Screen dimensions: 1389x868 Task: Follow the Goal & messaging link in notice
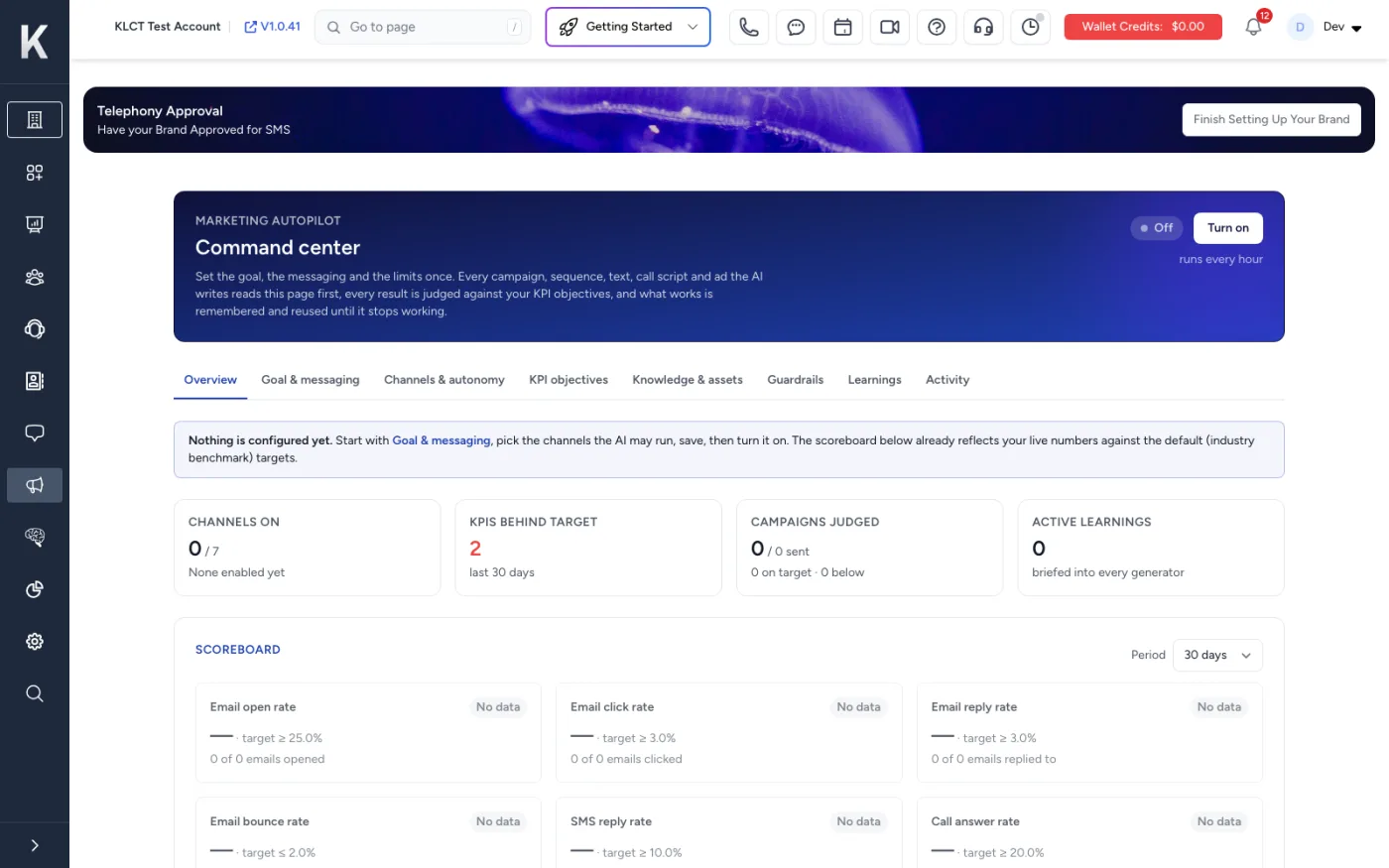442,440
